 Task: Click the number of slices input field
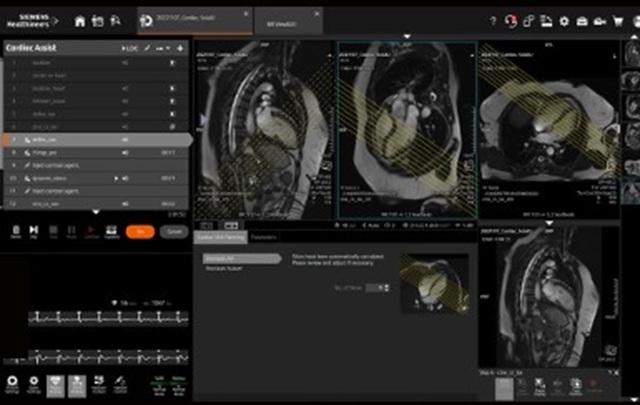pyautogui.click(x=374, y=288)
